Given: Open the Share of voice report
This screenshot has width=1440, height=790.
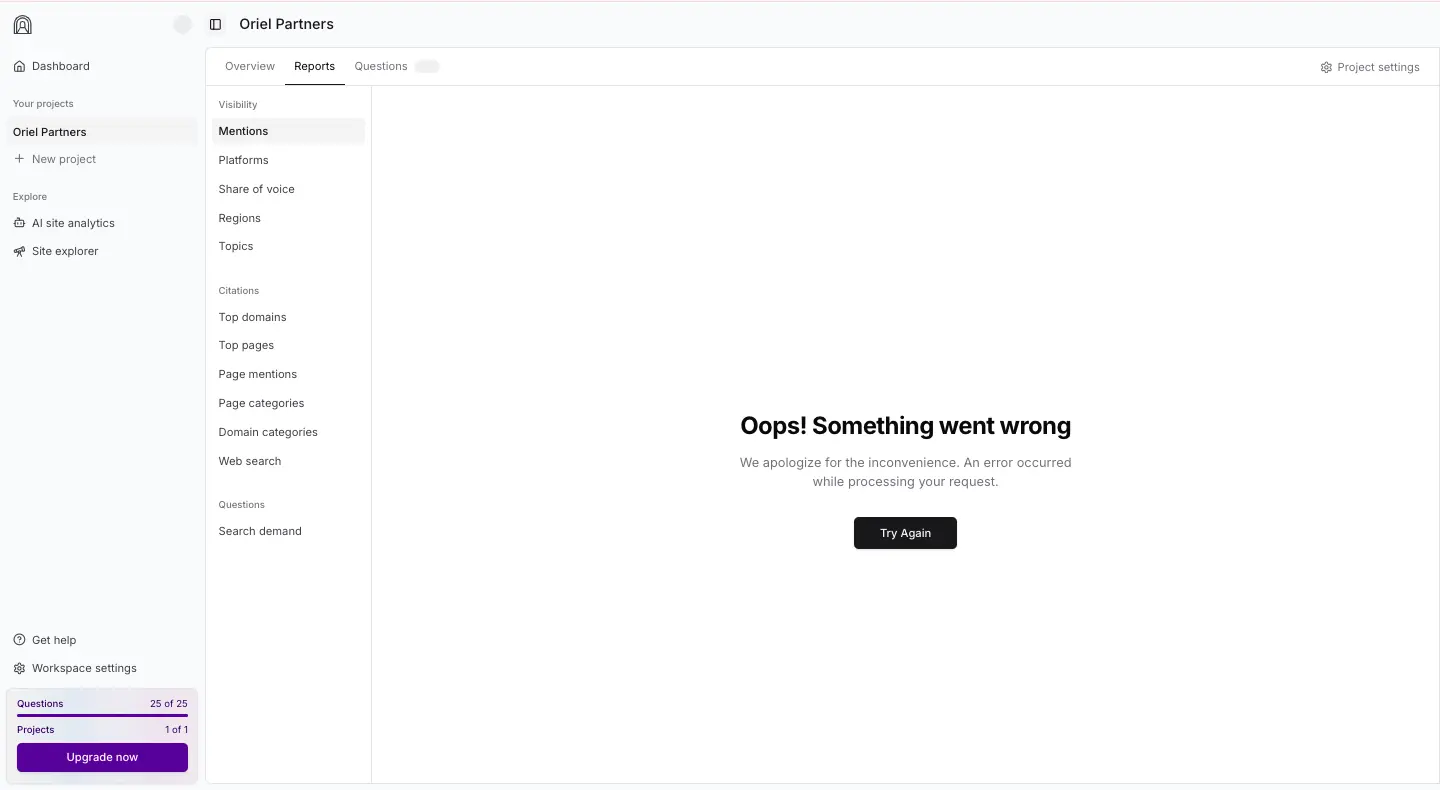Looking at the screenshot, I should pyautogui.click(x=256, y=189).
